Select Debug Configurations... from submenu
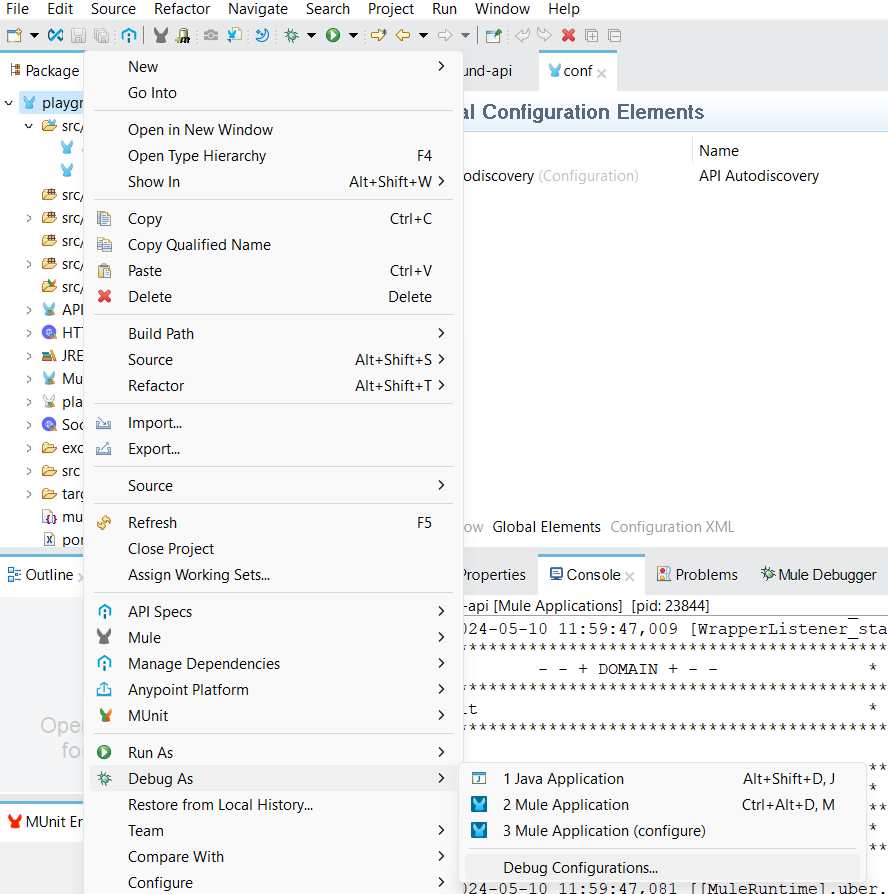The height and width of the screenshot is (894, 888). [580, 868]
